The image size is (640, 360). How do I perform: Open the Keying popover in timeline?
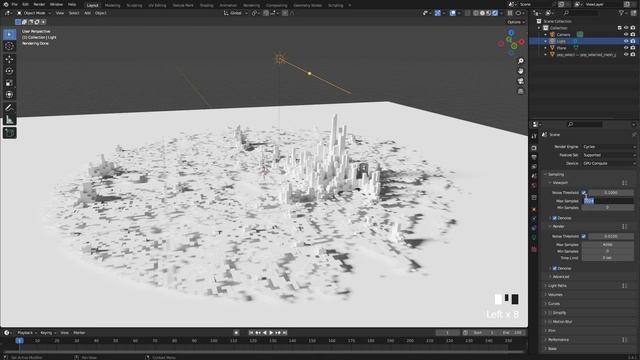[x=48, y=333]
